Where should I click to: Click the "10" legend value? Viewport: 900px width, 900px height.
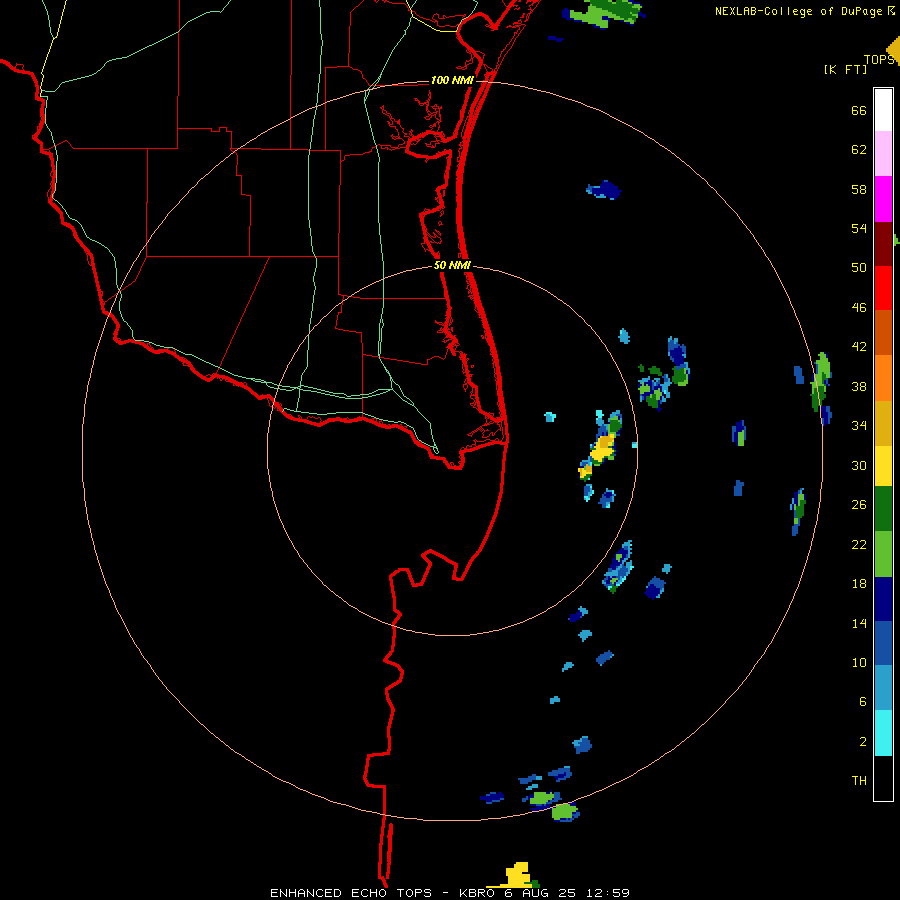coord(859,662)
